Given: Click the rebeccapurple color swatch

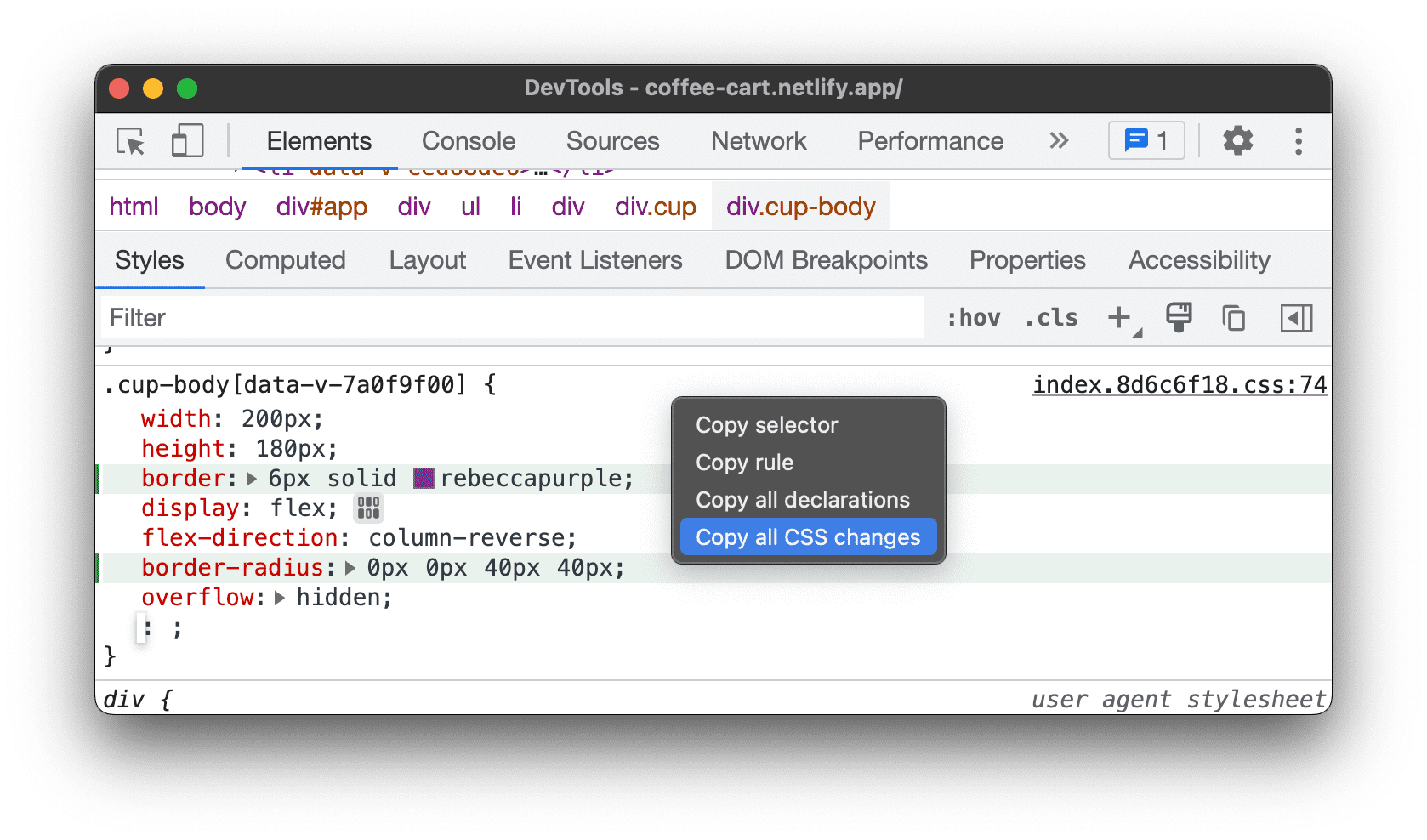Looking at the screenshot, I should 422,478.
